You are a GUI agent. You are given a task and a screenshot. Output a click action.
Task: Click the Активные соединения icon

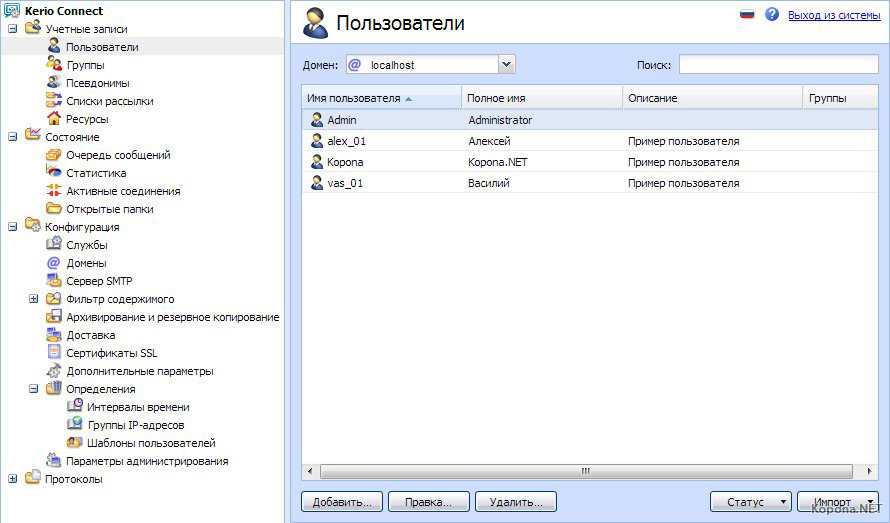[x=54, y=191]
